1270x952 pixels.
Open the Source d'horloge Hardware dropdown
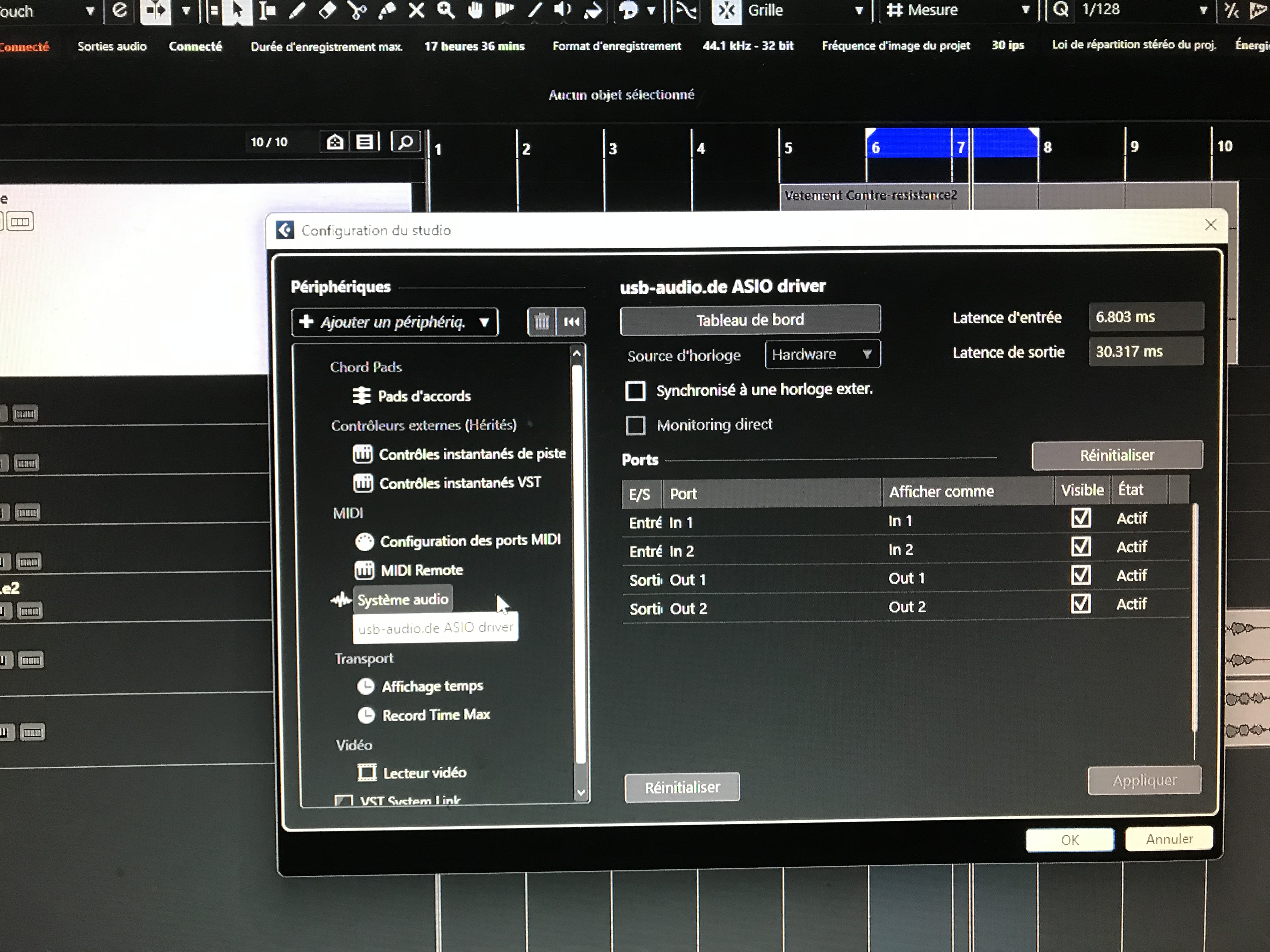822,354
